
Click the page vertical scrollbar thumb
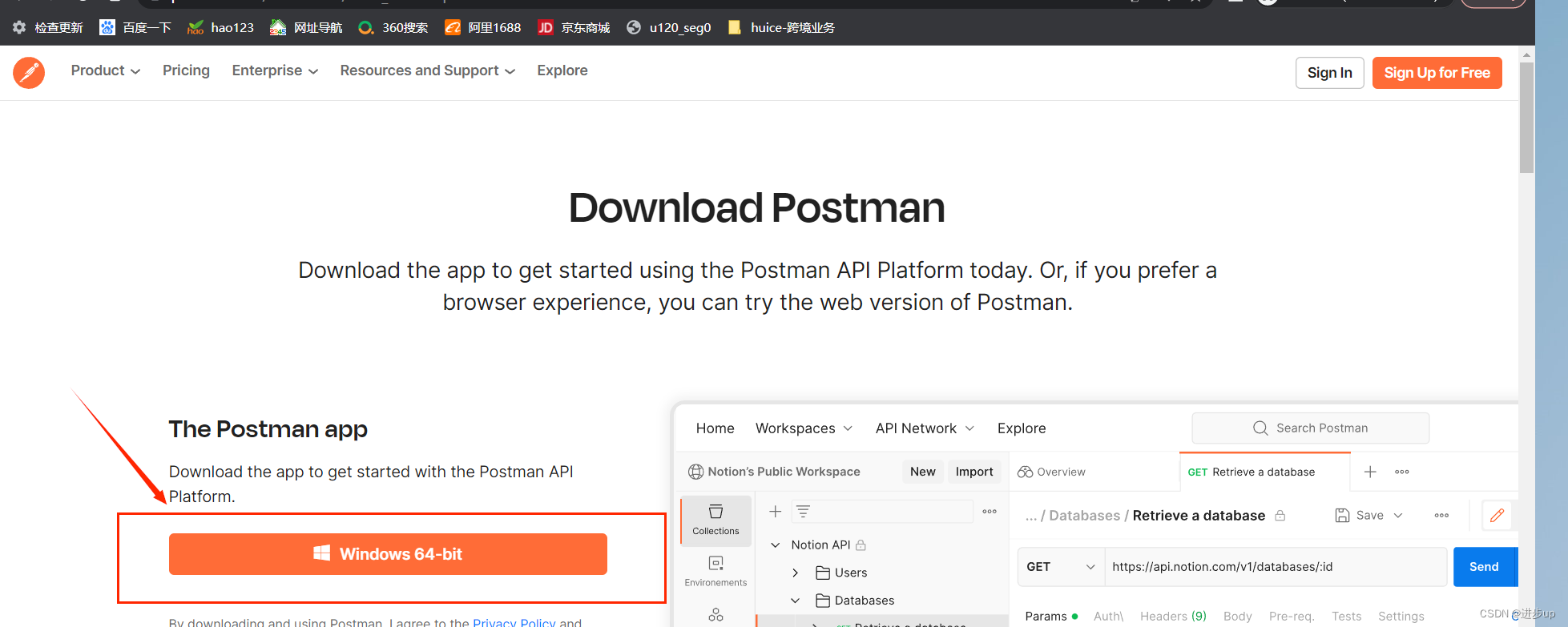click(x=1526, y=117)
